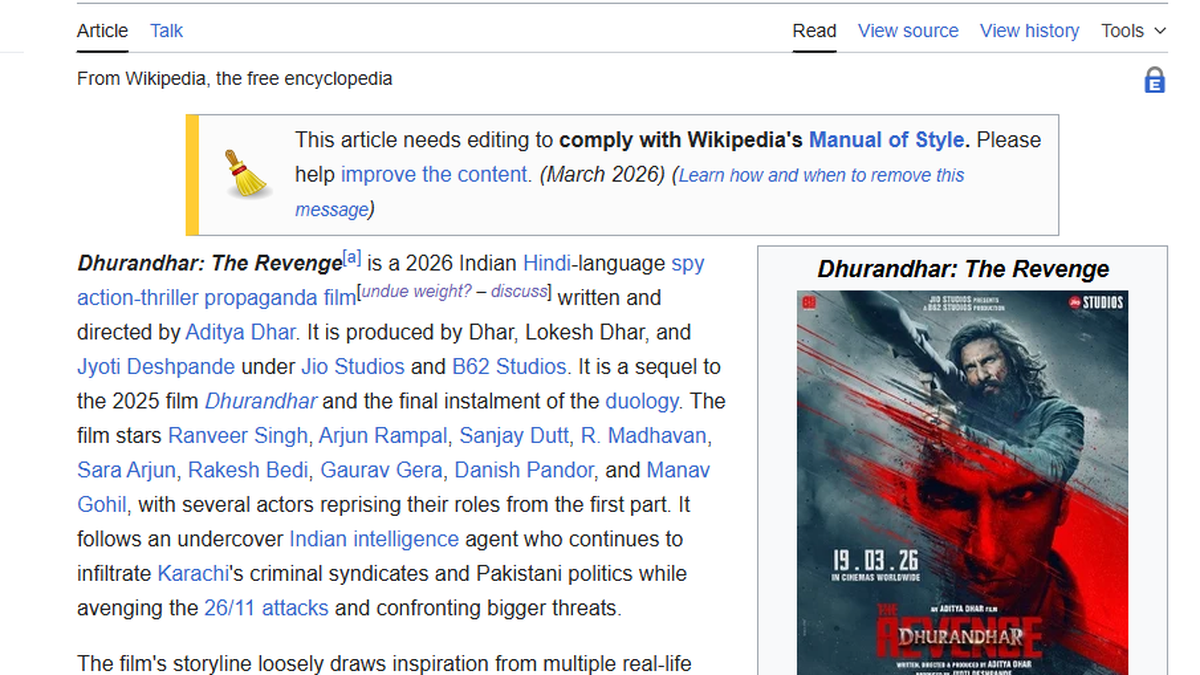Open the 26/11 attacks link
1200x675 pixels.
coord(265,608)
